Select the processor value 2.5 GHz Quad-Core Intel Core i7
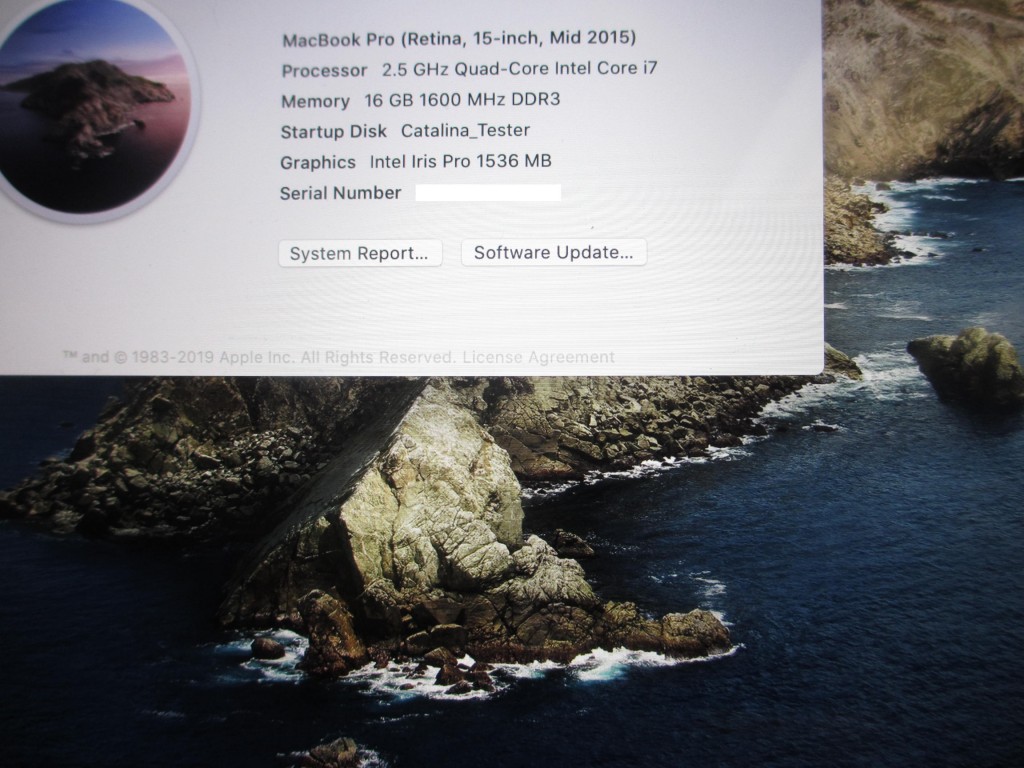Screen dimensions: 1024x768 (519, 69)
